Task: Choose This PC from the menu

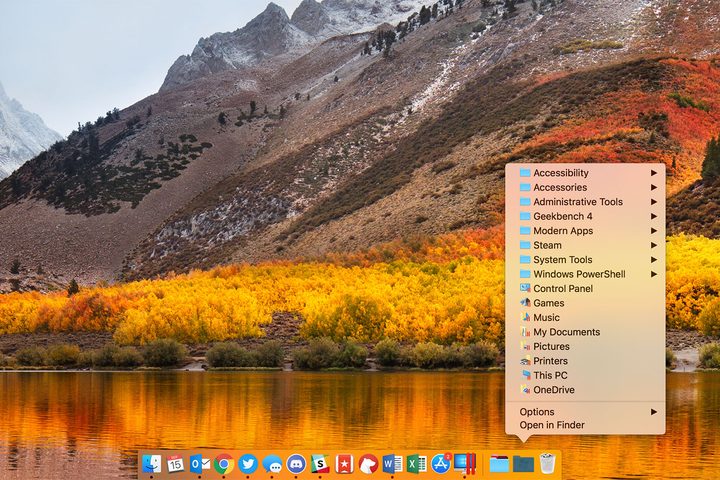Action: click(585, 375)
